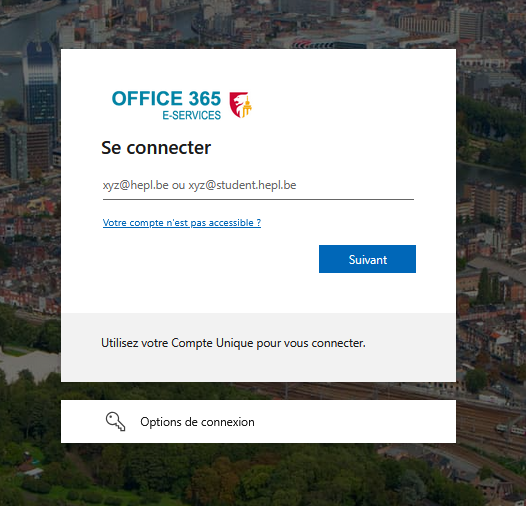The height and width of the screenshot is (506, 526).
Task: Click the OFFICE 365 logo text
Action: pyautogui.click(x=166, y=99)
